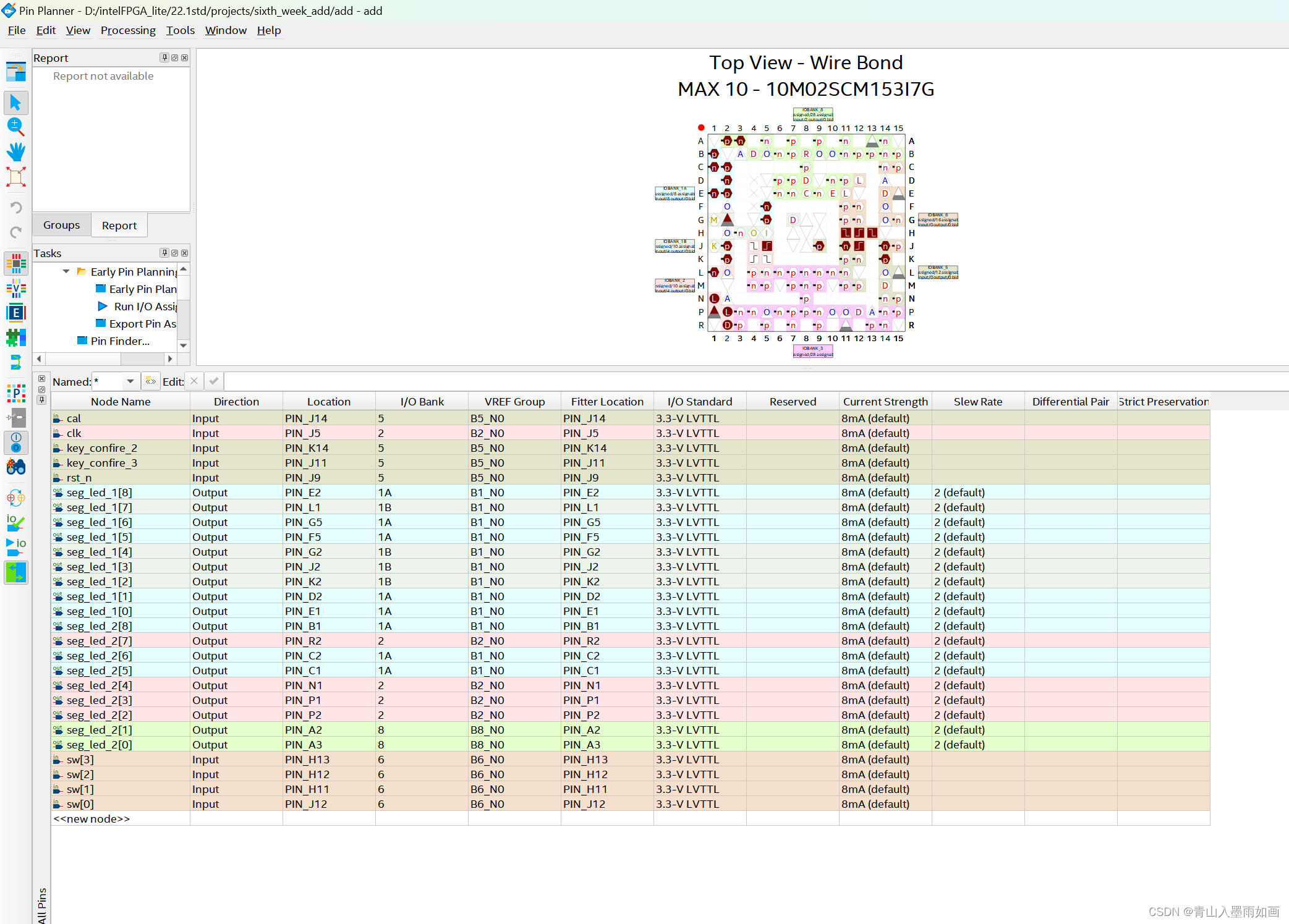Switch to the Groups tab
This screenshot has width=1289, height=924.
click(x=61, y=224)
